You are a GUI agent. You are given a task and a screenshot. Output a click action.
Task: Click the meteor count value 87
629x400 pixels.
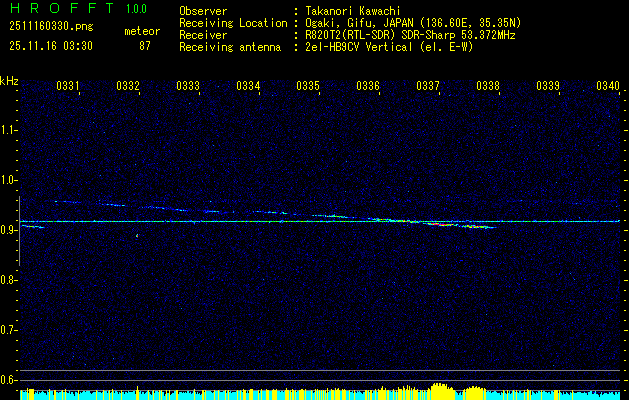click(x=145, y=46)
